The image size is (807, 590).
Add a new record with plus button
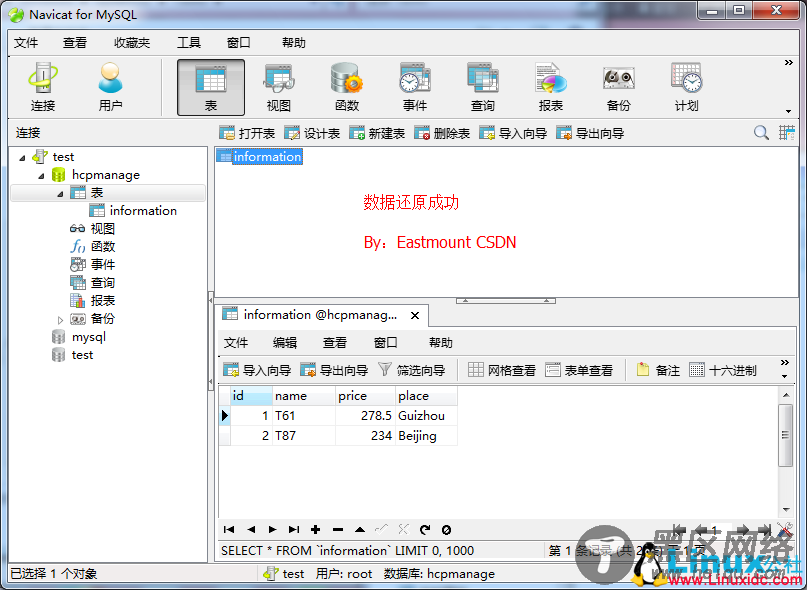[x=315, y=529]
